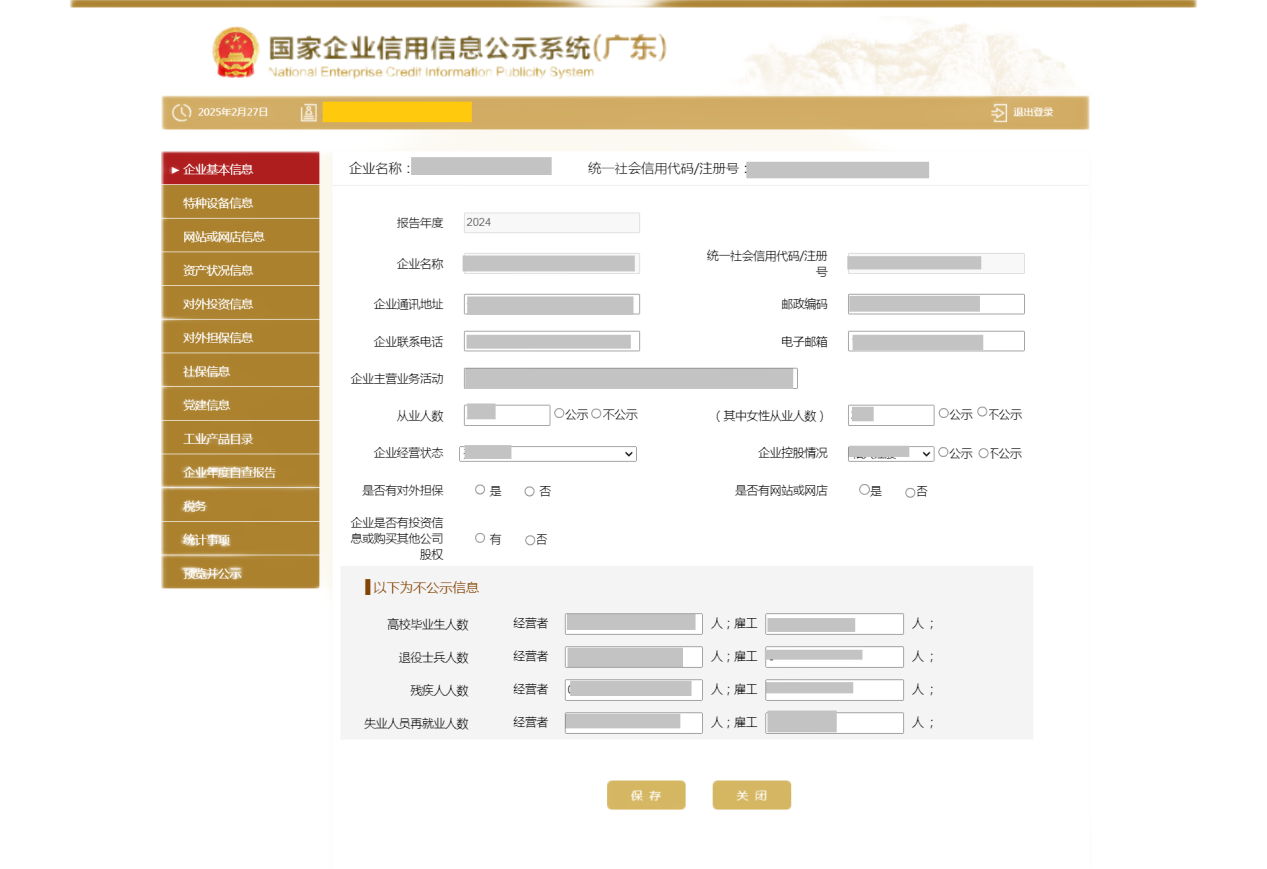Go to 资产状况信息 section

[241, 270]
